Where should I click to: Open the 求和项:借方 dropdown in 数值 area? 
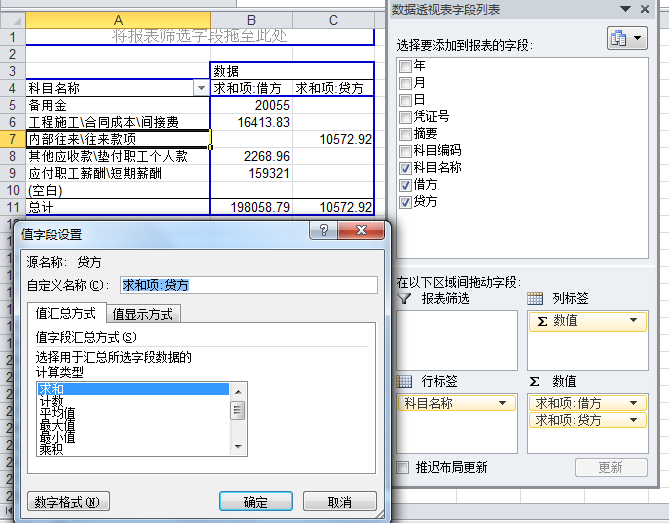[634, 403]
